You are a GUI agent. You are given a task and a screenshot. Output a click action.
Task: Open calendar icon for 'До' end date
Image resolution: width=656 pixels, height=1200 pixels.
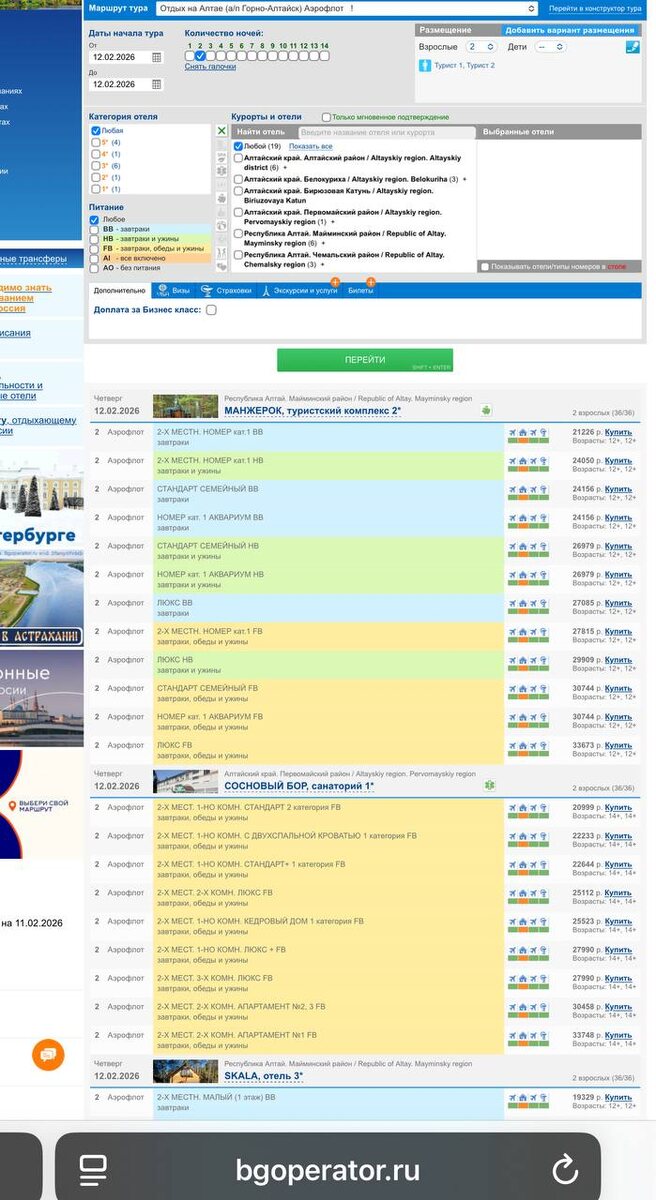coord(156,85)
